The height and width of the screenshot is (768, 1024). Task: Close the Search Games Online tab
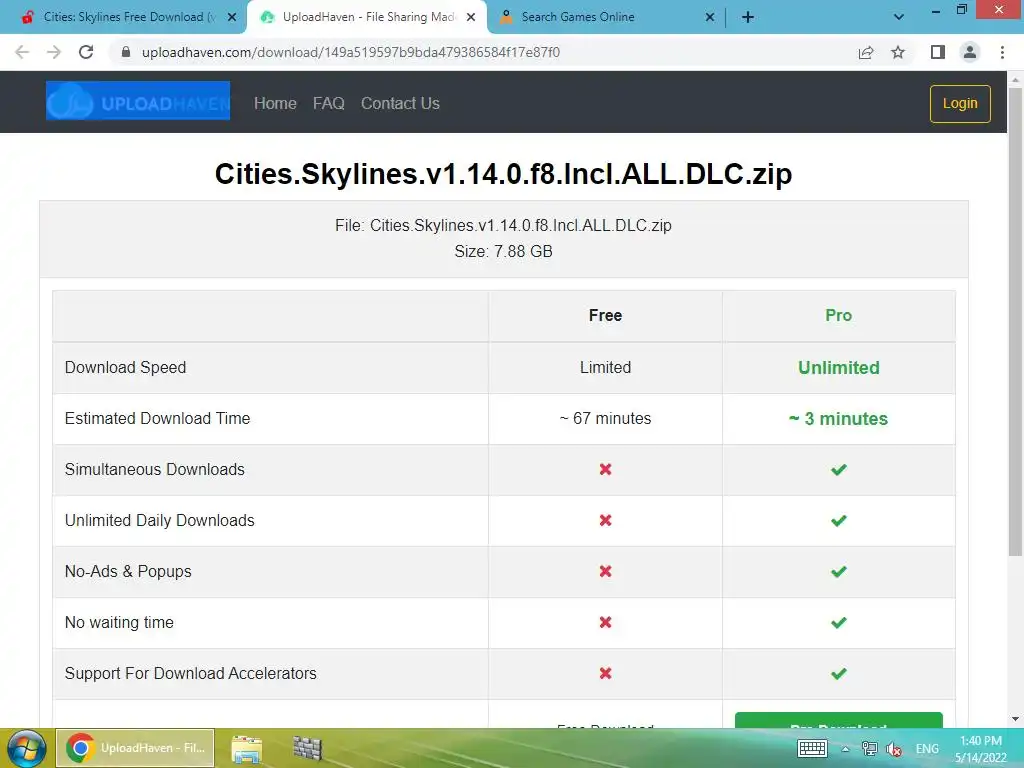tap(710, 17)
